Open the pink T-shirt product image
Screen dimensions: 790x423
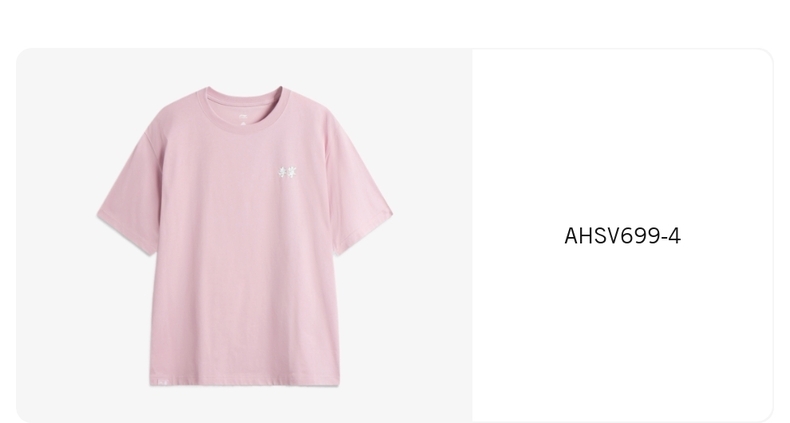(244, 236)
